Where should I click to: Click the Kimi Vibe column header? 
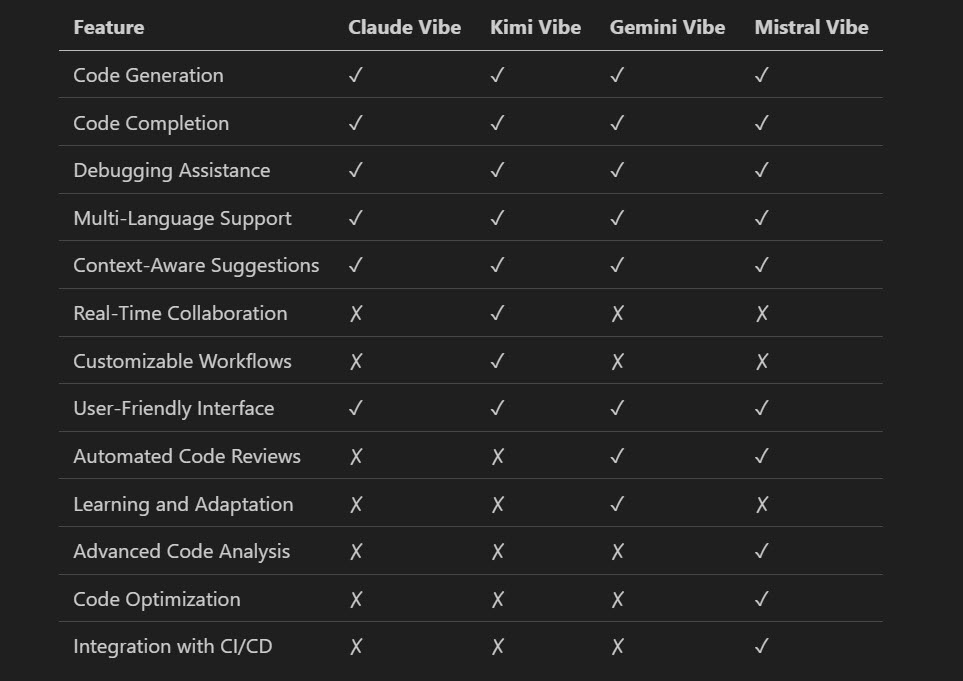click(535, 27)
